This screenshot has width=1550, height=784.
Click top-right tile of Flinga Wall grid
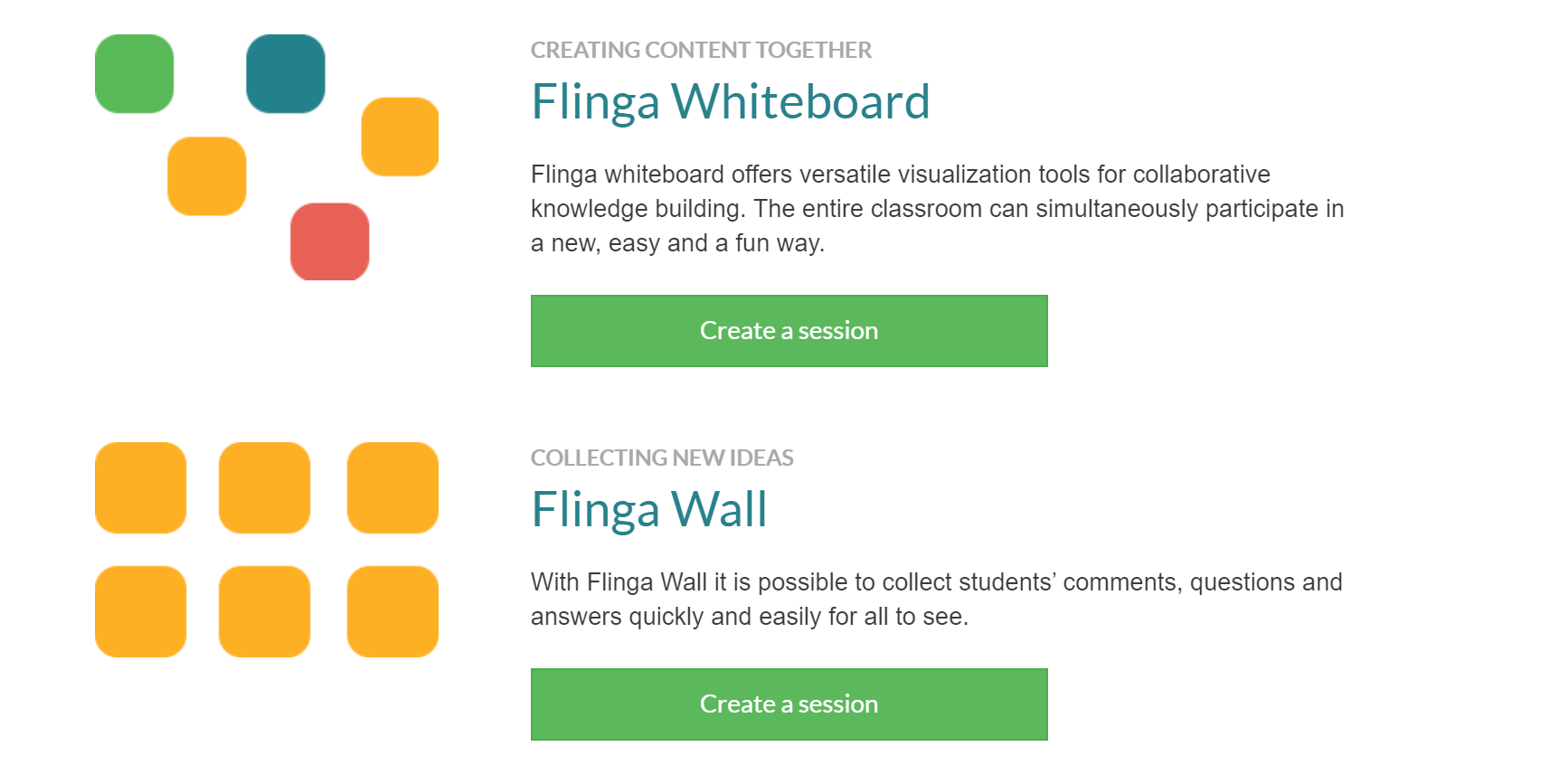(393, 487)
